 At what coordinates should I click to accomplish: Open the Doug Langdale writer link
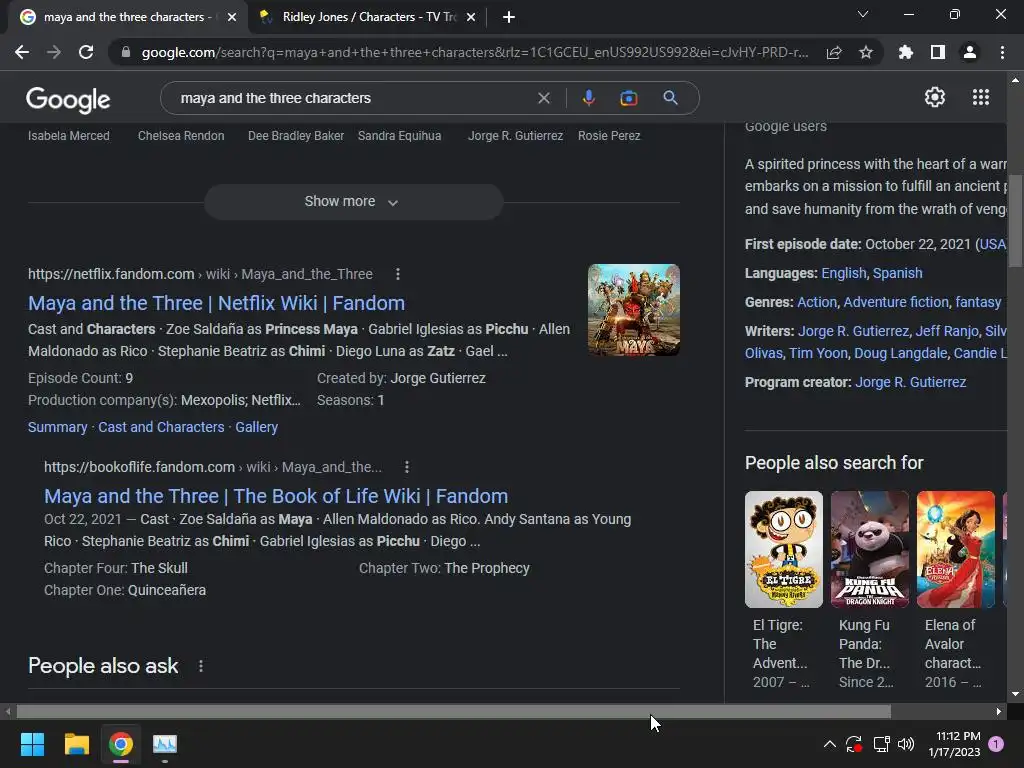coord(901,353)
